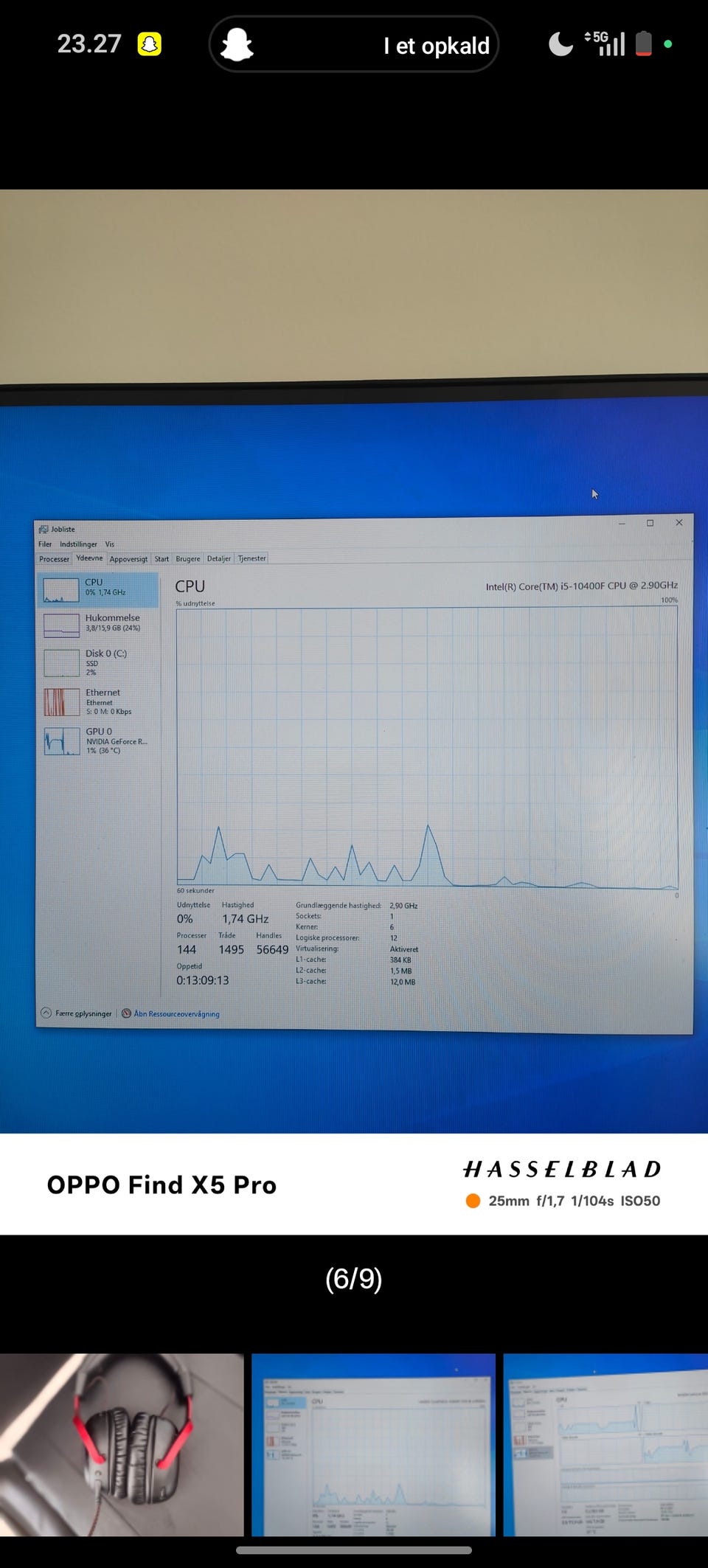Click the Ressourceovervågning icon
The height and width of the screenshot is (1568, 708).
click(x=126, y=1013)
